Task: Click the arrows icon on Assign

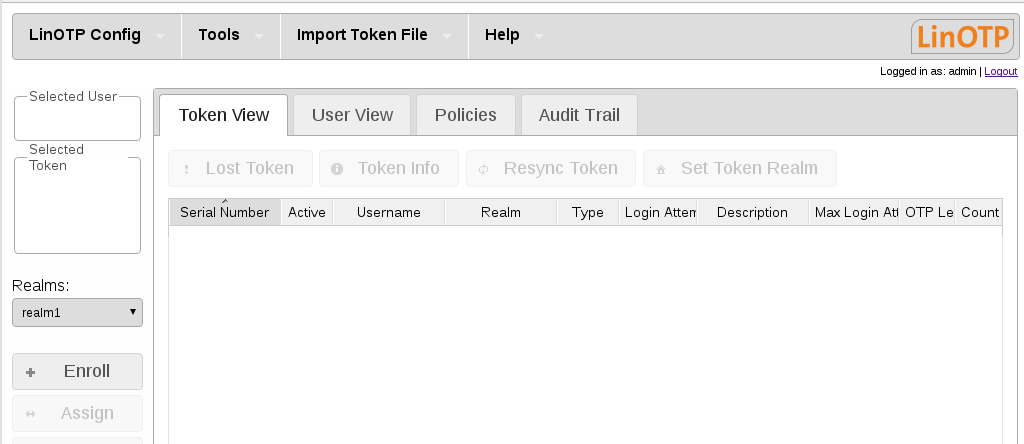Action: 30,414
